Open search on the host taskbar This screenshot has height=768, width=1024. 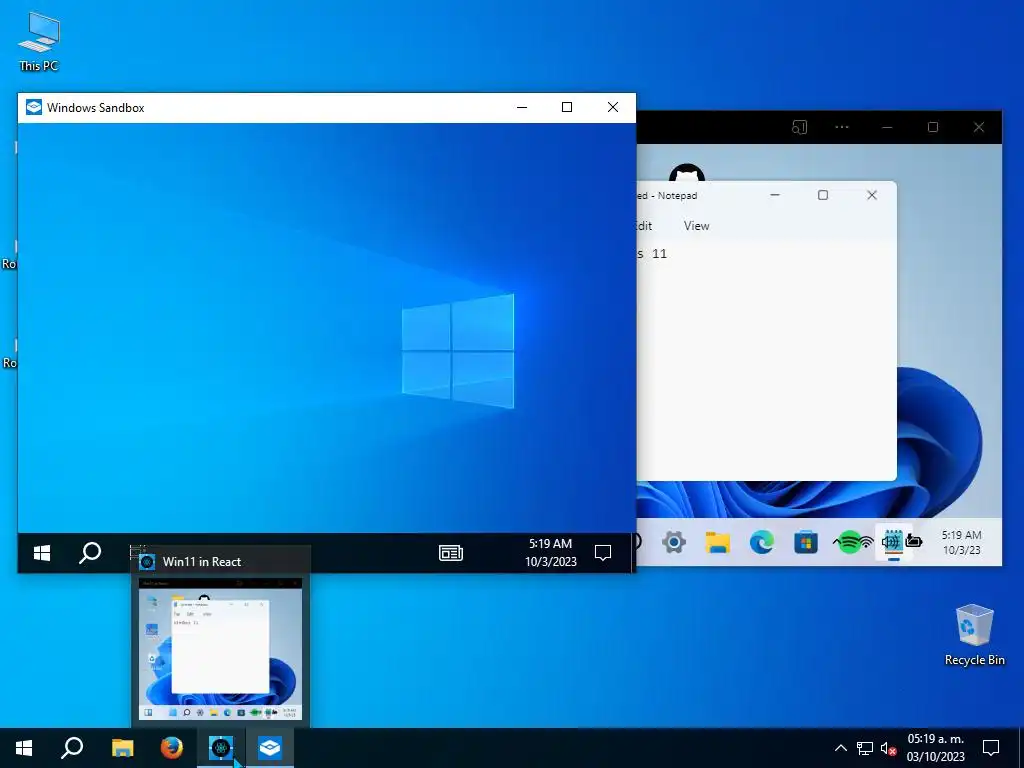tap(72, 748)
